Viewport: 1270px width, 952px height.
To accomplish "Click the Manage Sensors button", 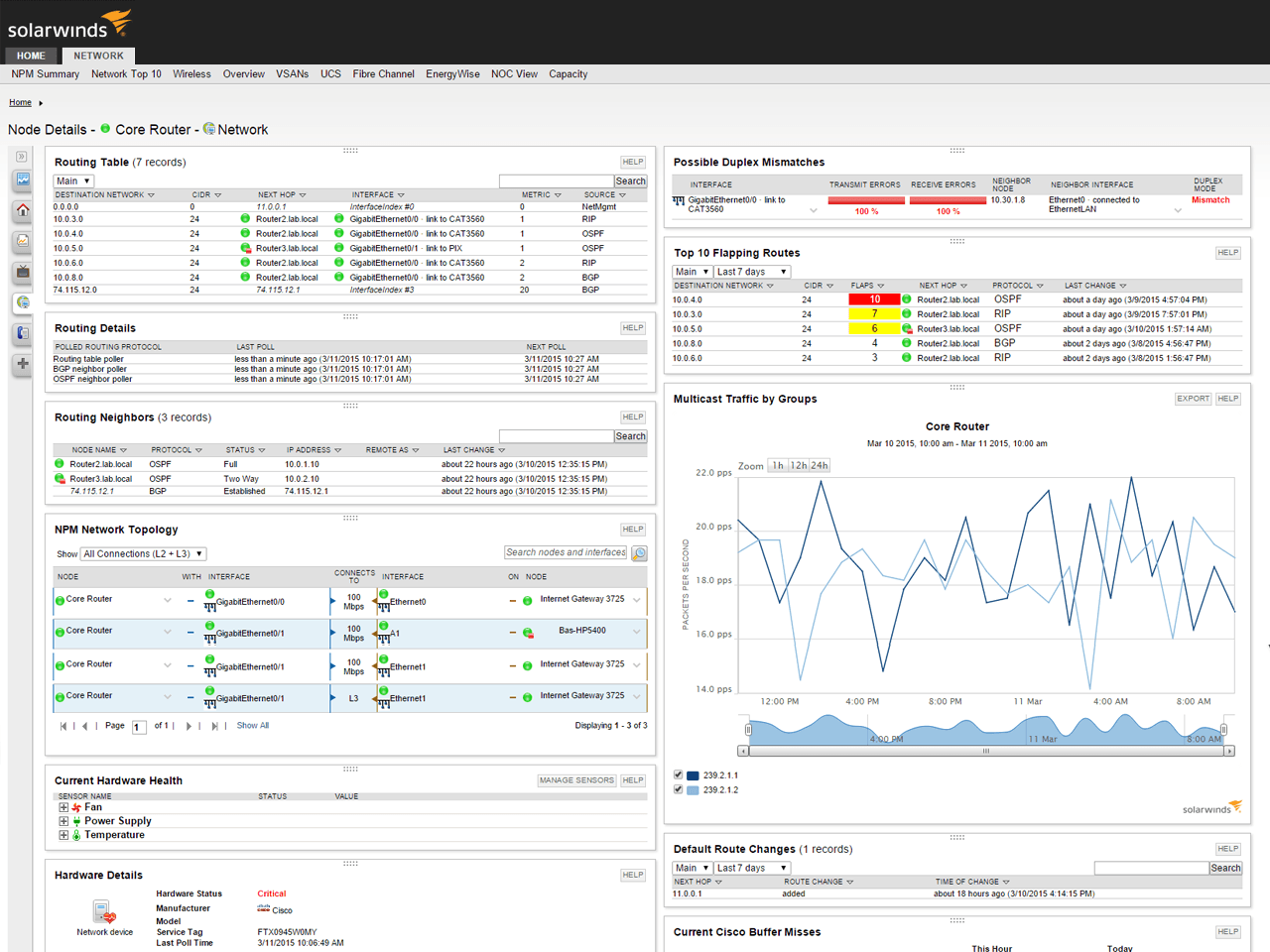I will (576, 780).
